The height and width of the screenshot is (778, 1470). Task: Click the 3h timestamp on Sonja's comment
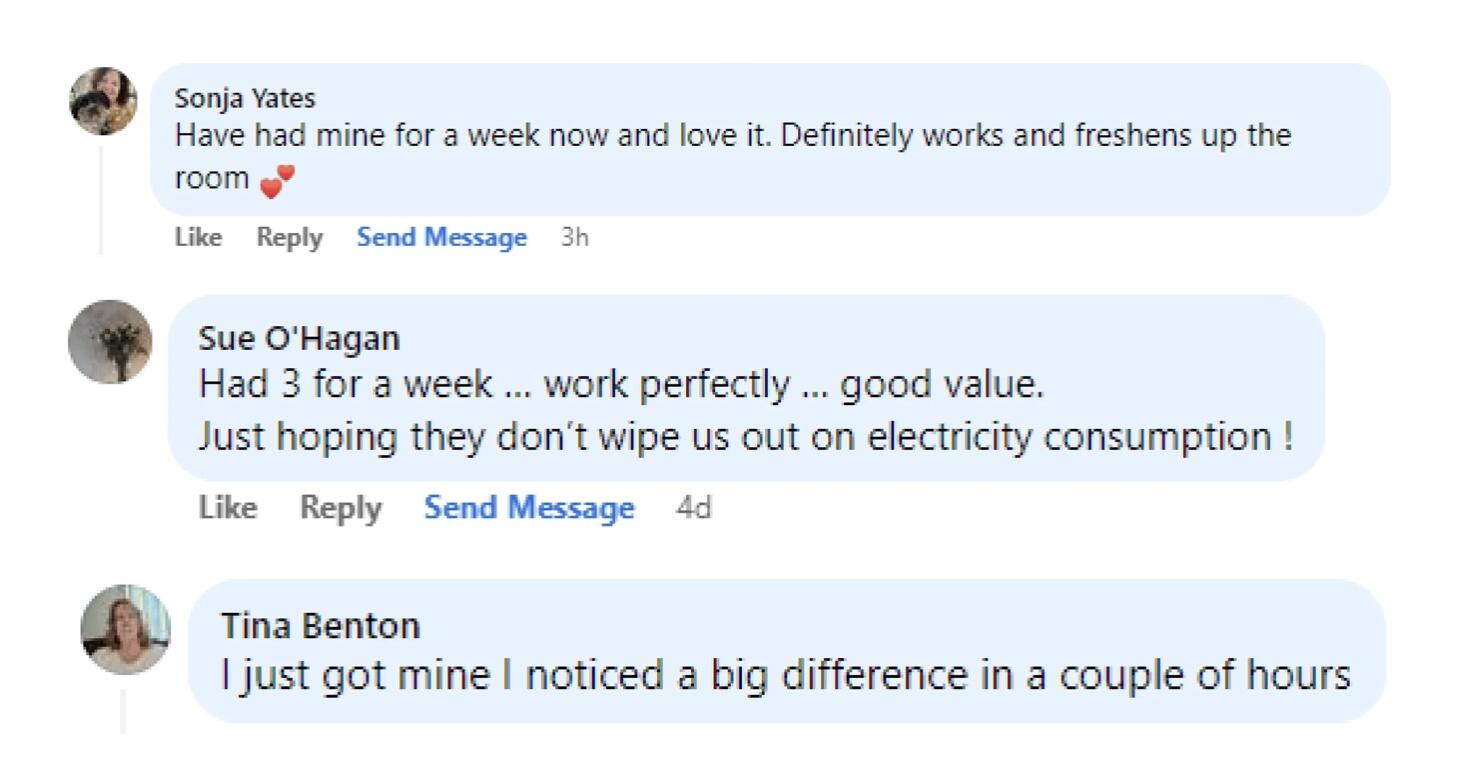point(575,238)
